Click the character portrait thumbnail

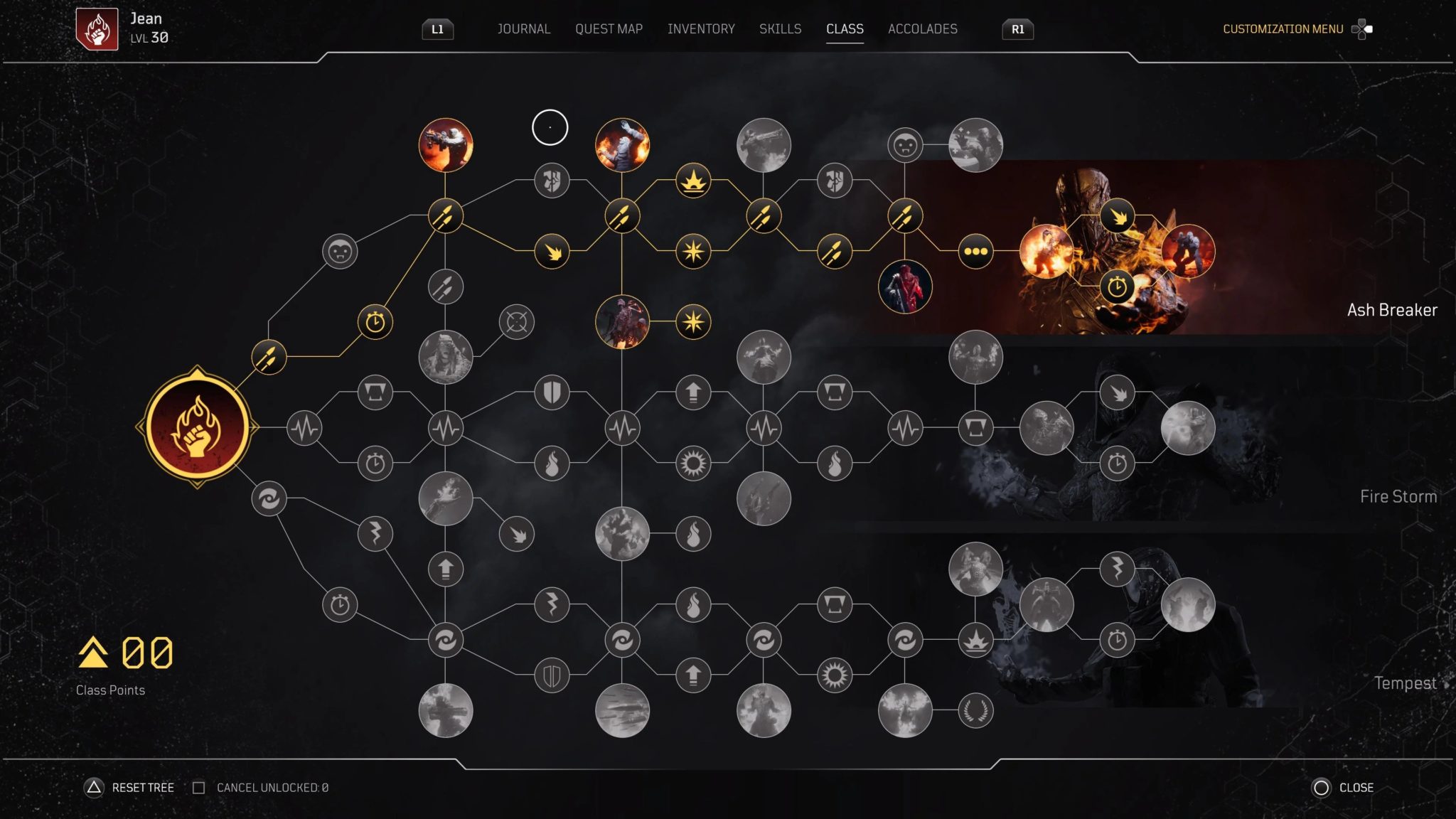click(97, 28)
